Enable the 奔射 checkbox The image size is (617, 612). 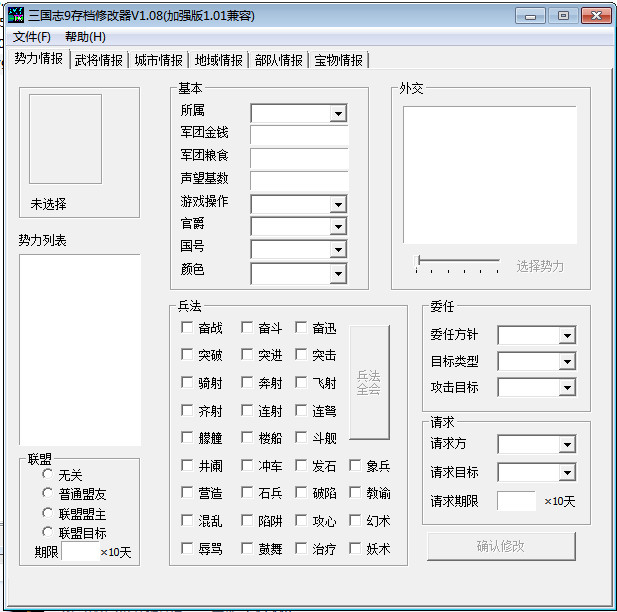coord(247,382)
